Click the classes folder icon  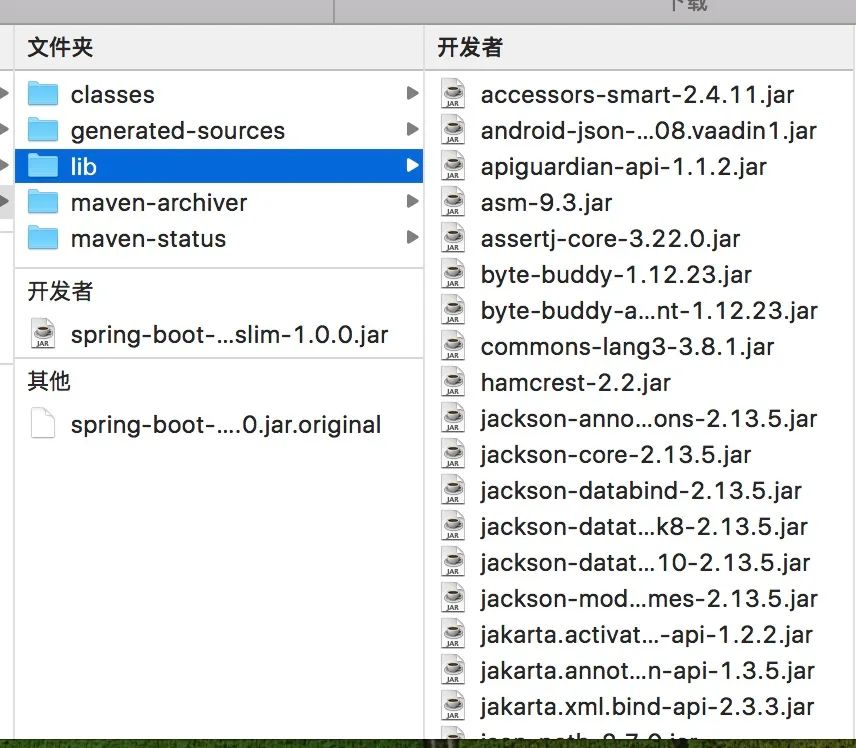click(43, 93)
